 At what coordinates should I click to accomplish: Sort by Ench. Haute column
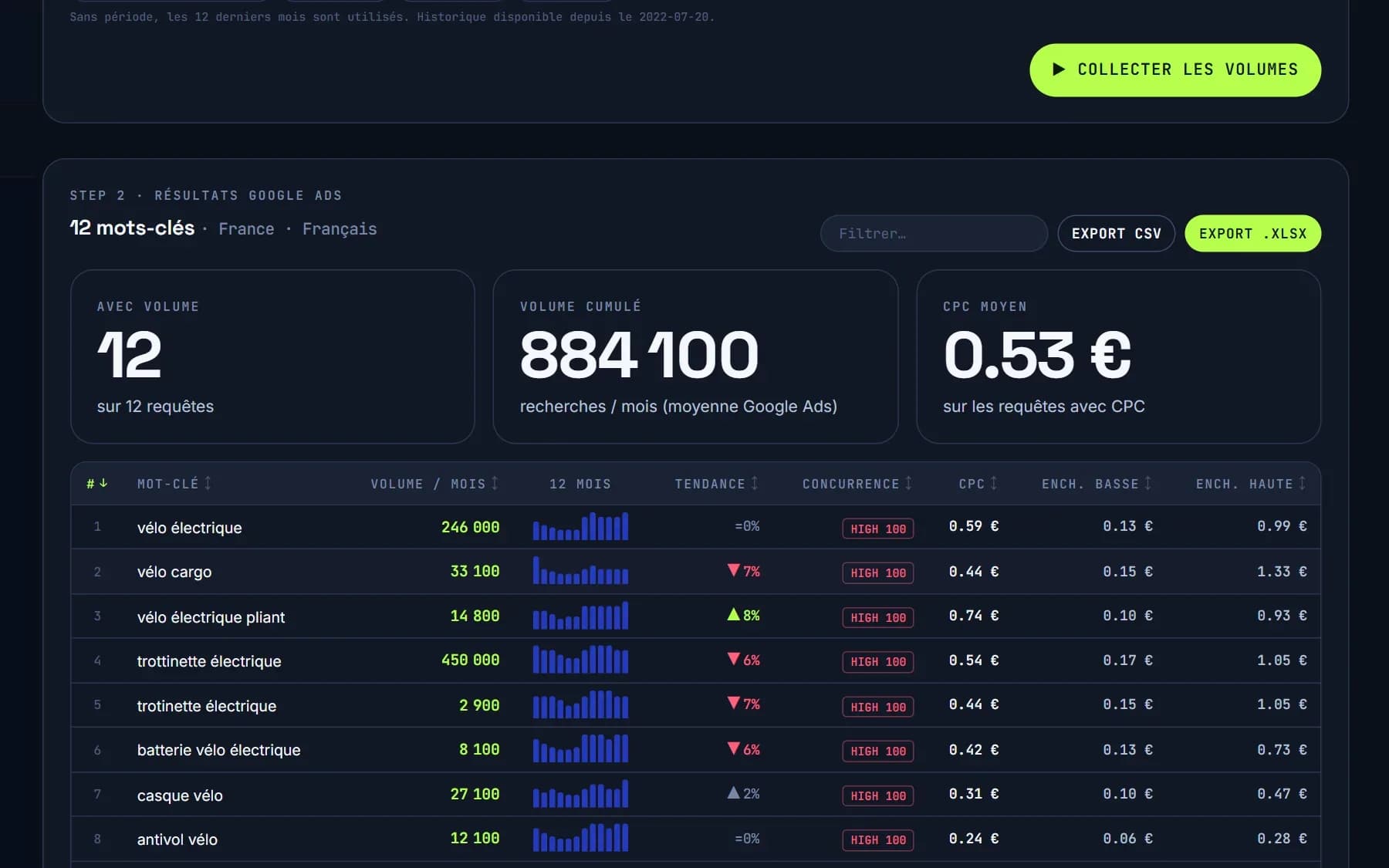click(x=1252, y=483)
